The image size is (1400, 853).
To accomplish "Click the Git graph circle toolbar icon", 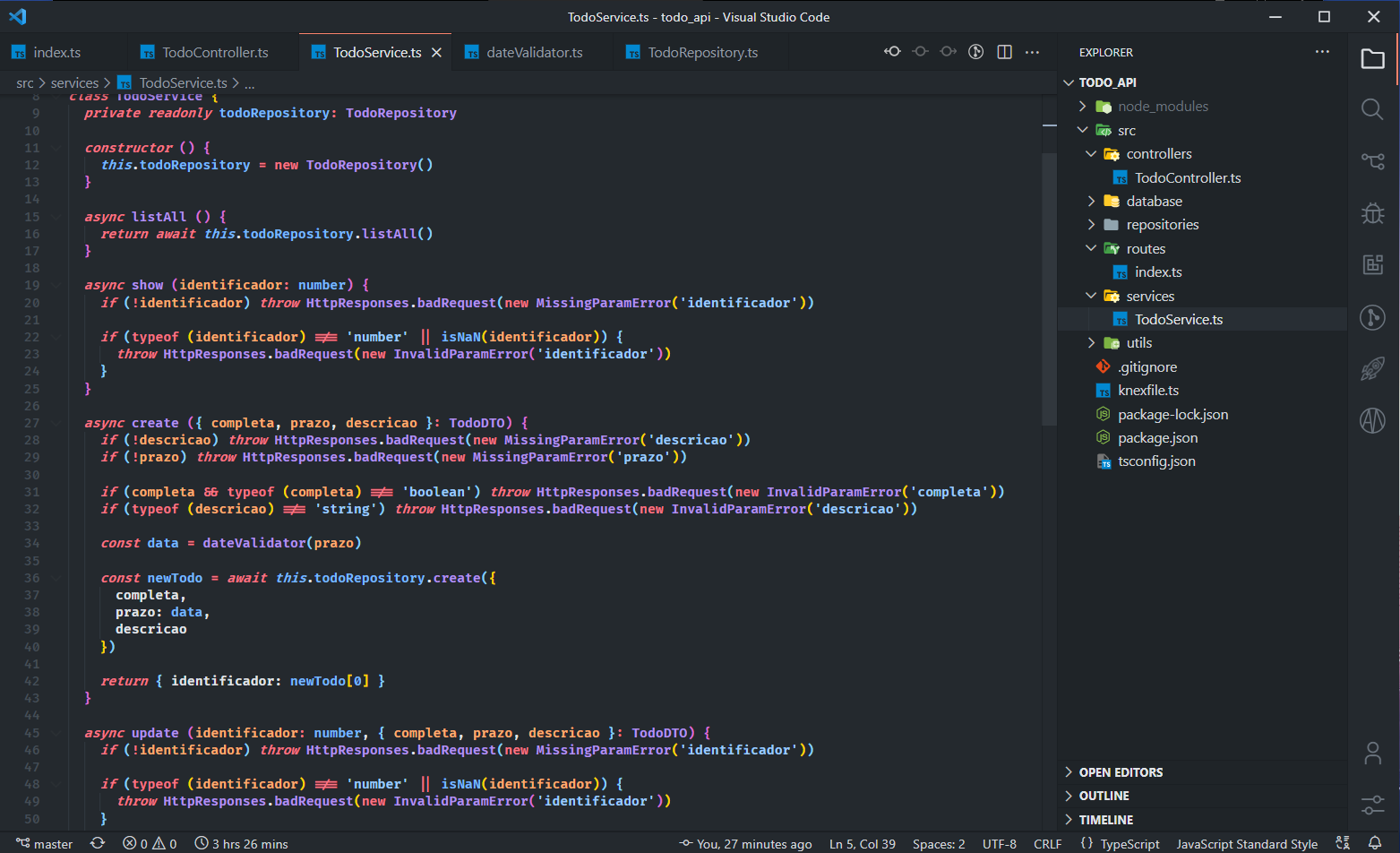I will pyautogui.click(x=976, y=52).
